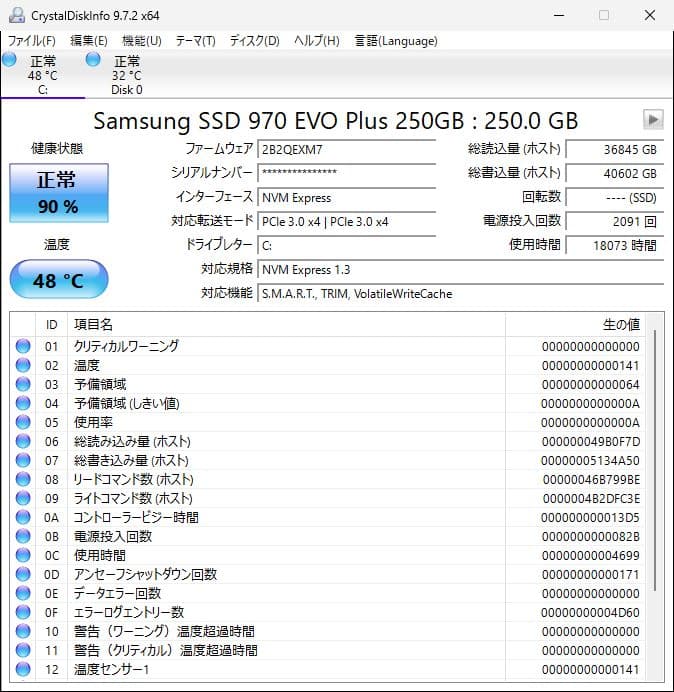Click the status orb for ID 03 予備領域
The width and height of the screenshot is (674, 692).
coord(23,384)
